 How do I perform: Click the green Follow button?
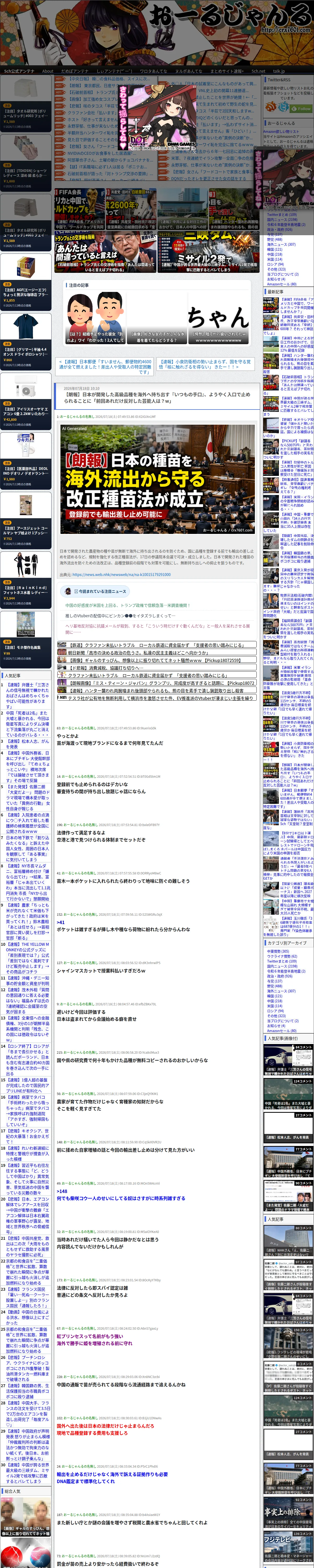pyautogui.click(x=301, y=108)
